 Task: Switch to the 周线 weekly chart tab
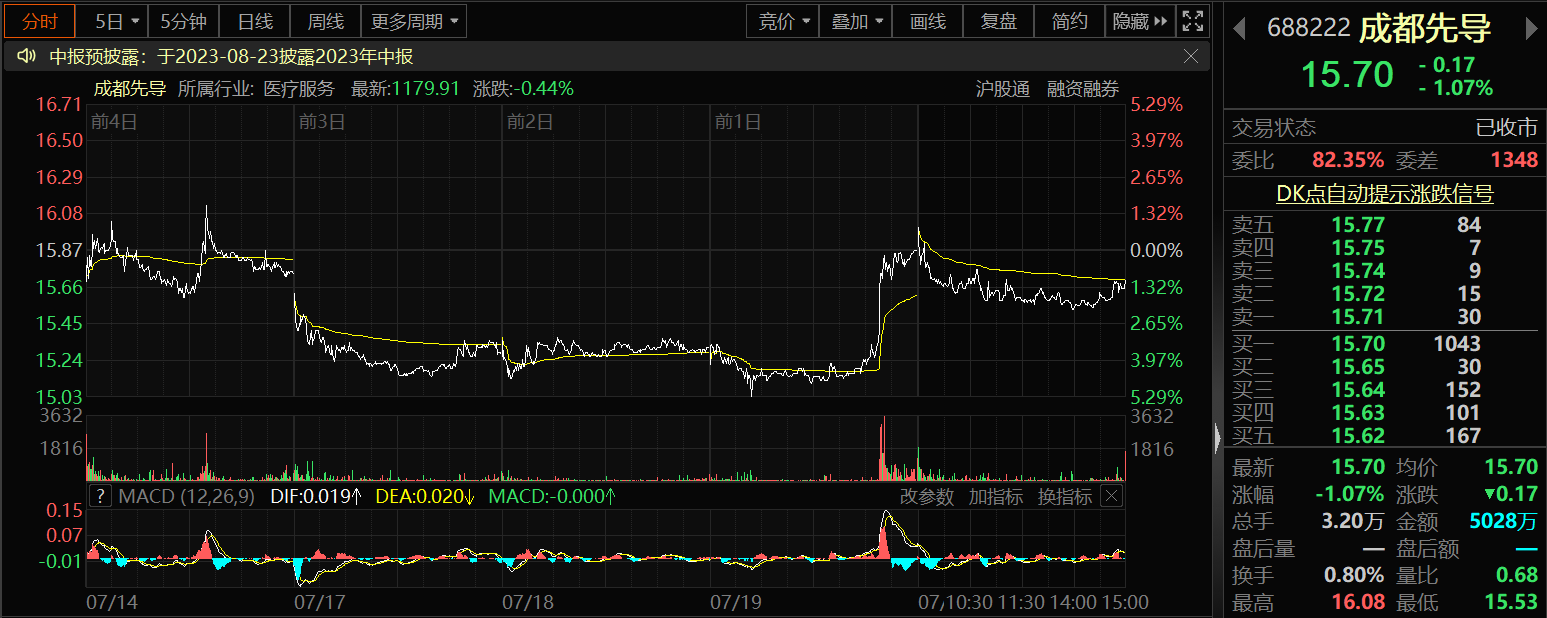(x=325, y=21)
